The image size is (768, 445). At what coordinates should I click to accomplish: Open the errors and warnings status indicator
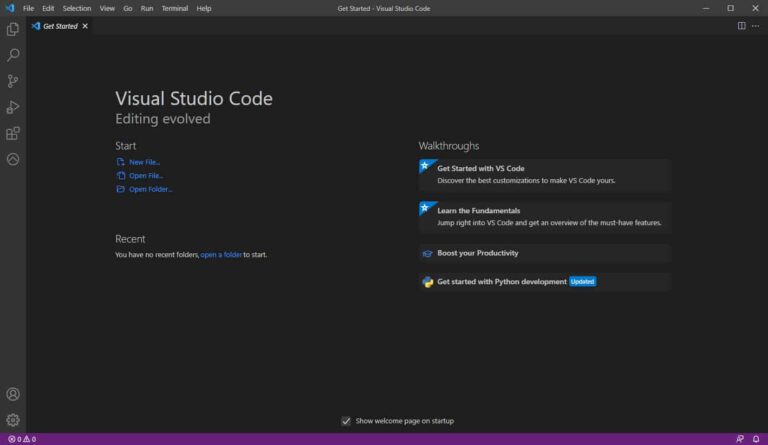[x=22, y=439]
